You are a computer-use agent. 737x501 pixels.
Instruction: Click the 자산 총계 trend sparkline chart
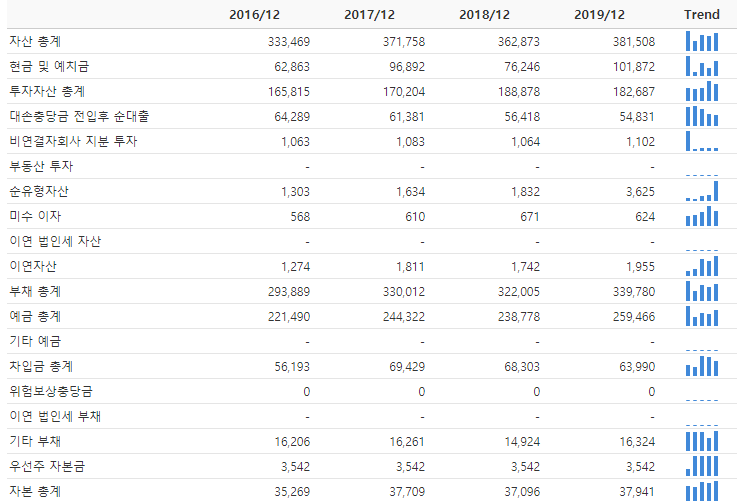click(702, 41)
